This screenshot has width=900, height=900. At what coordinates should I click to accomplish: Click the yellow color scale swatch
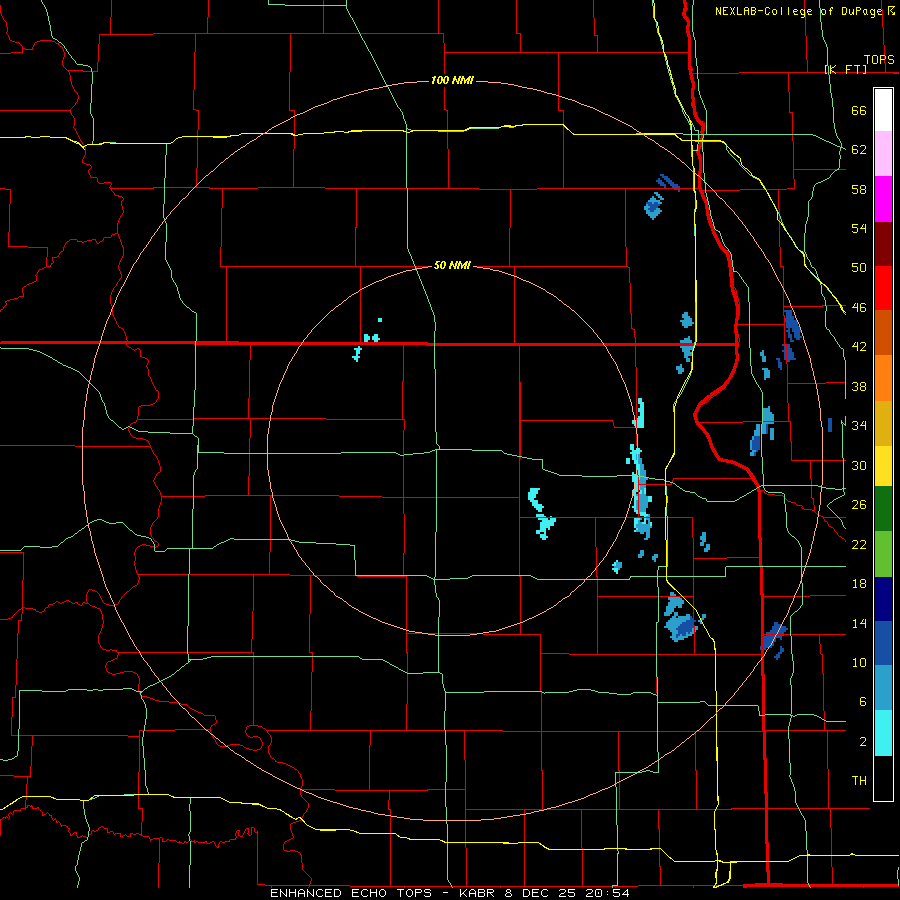[883, 465]
